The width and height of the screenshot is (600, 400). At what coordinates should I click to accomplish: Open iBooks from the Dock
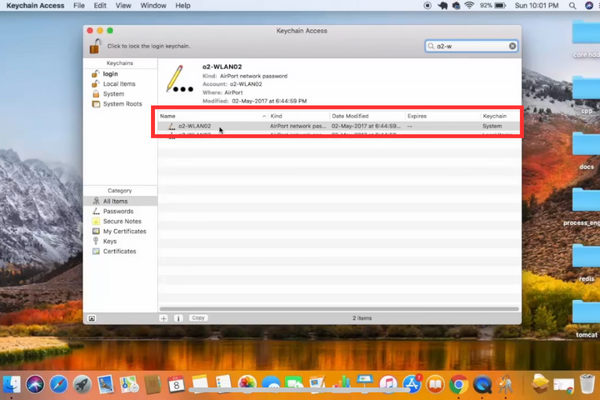pos(435,384)
